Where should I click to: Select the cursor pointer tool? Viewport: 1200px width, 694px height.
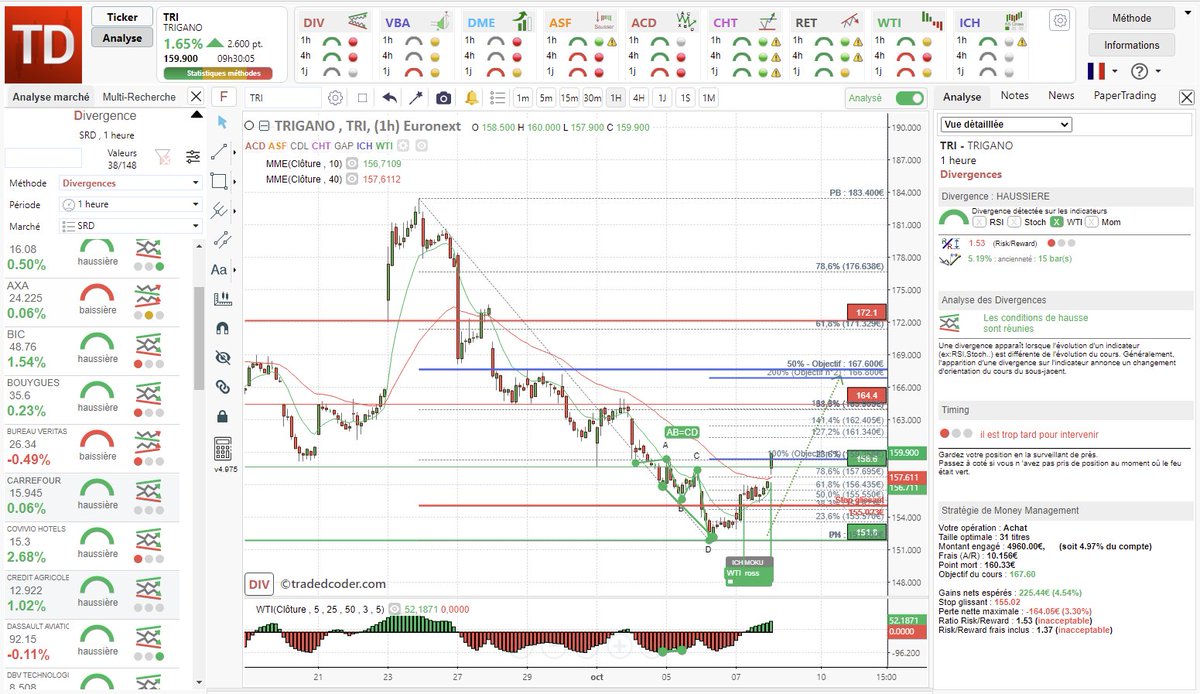(x=222, y=123)
